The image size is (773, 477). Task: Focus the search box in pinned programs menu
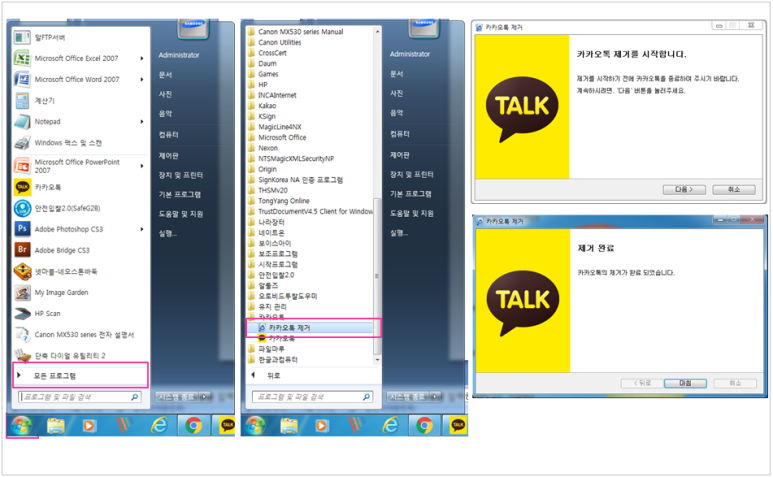[x=80, y=397]
